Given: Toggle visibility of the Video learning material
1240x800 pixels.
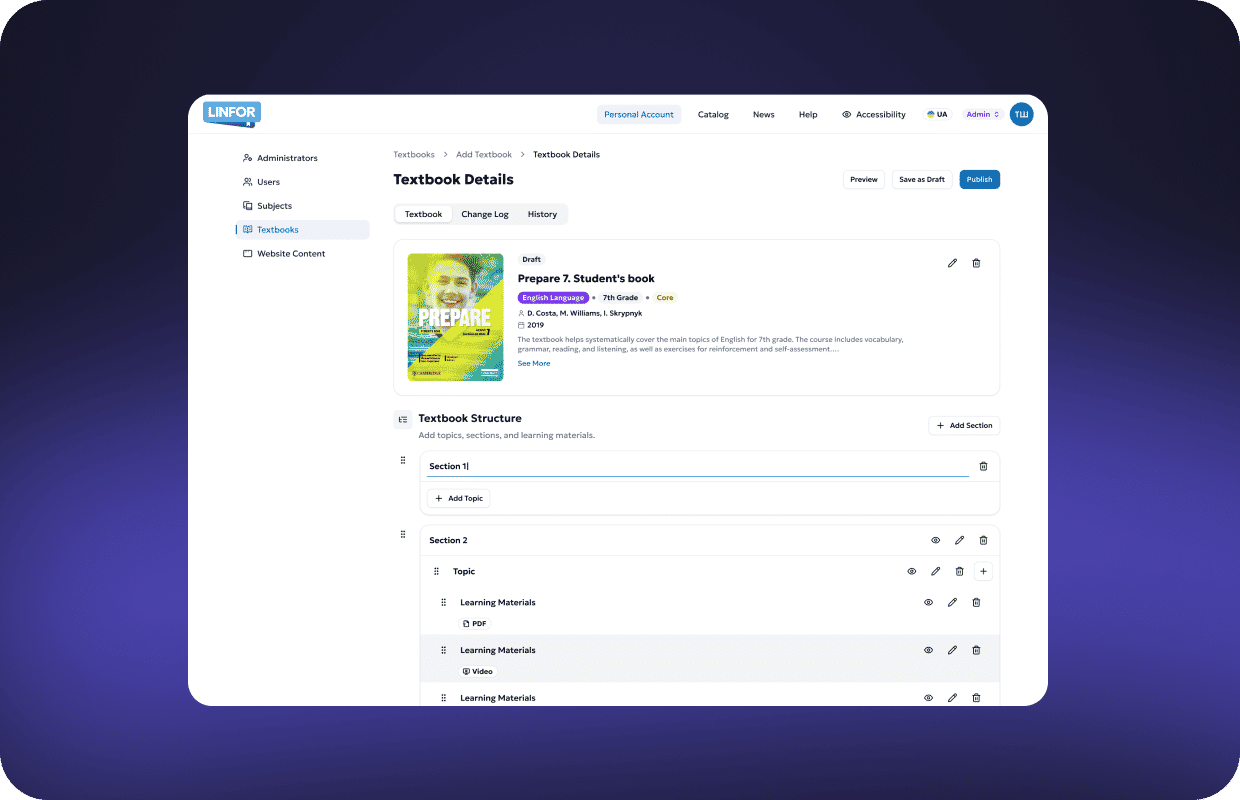Looking at the screenshot, I should point(928,651).
